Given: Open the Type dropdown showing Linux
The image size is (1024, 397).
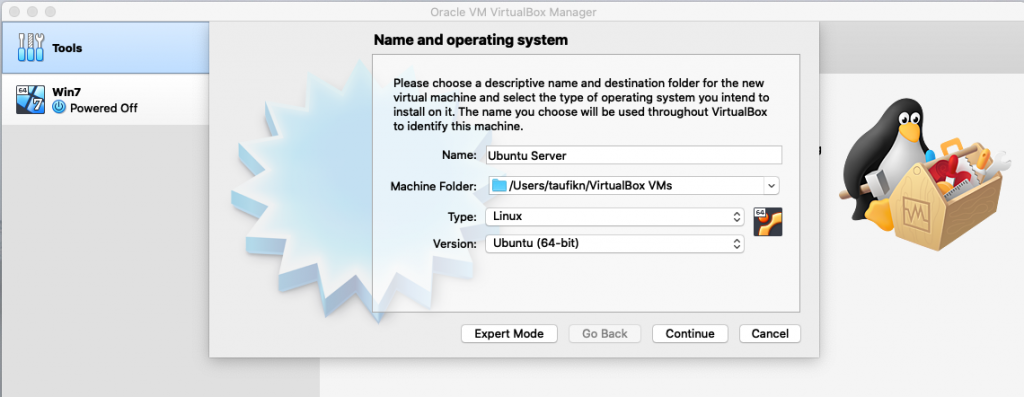Looking at the screenshot, I should (x=615, y=216).
